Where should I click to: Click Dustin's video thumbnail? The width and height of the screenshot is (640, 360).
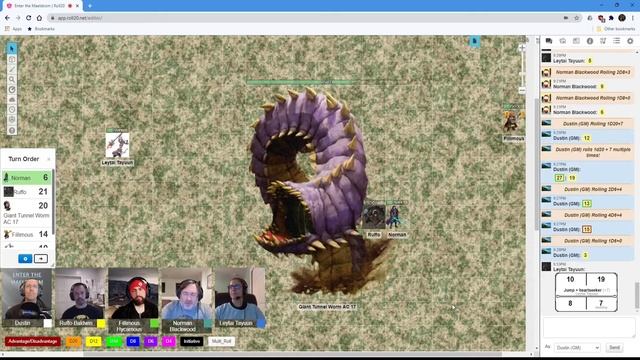(27, 294)
